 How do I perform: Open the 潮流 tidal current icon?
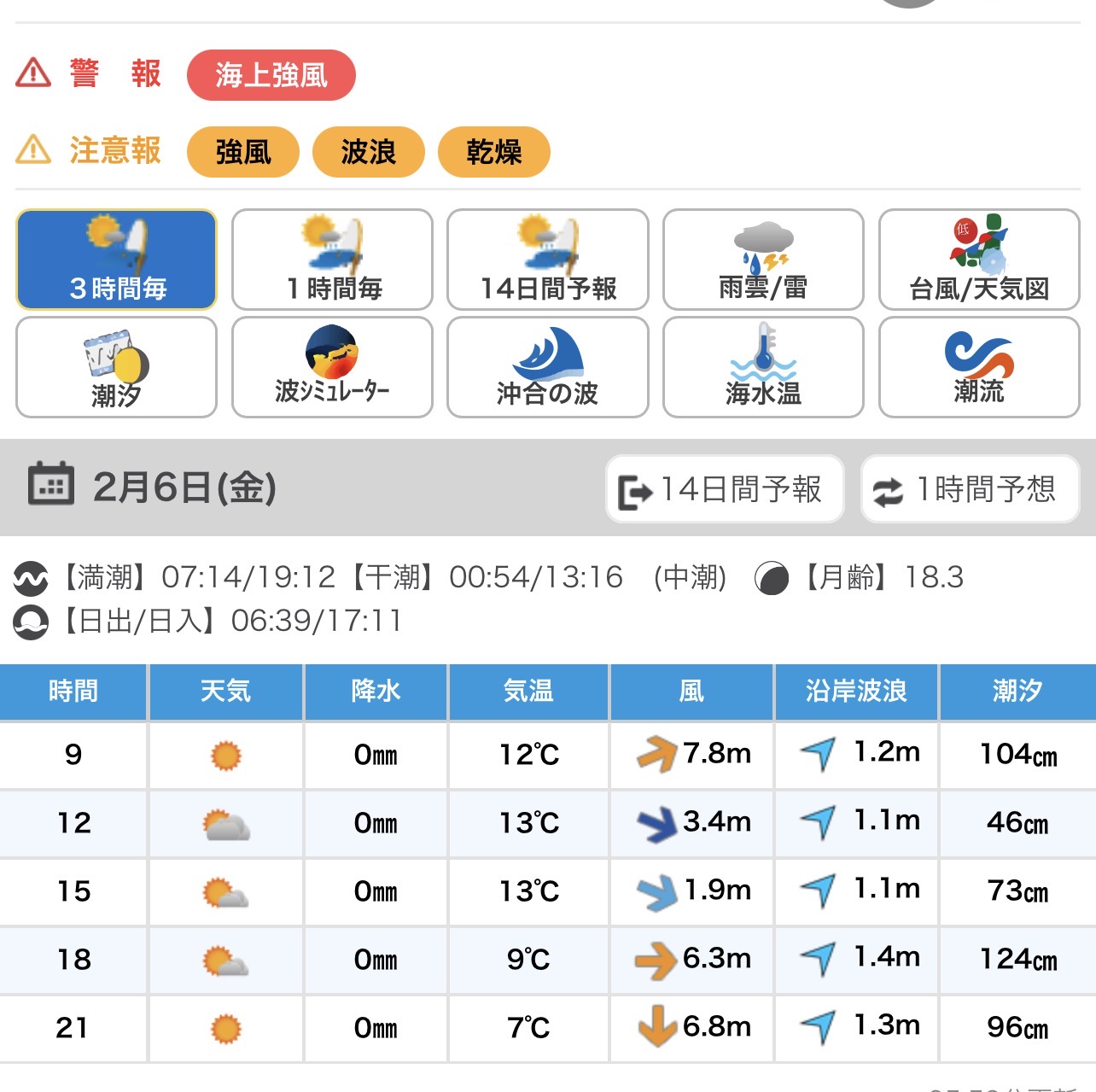point(979,367)
